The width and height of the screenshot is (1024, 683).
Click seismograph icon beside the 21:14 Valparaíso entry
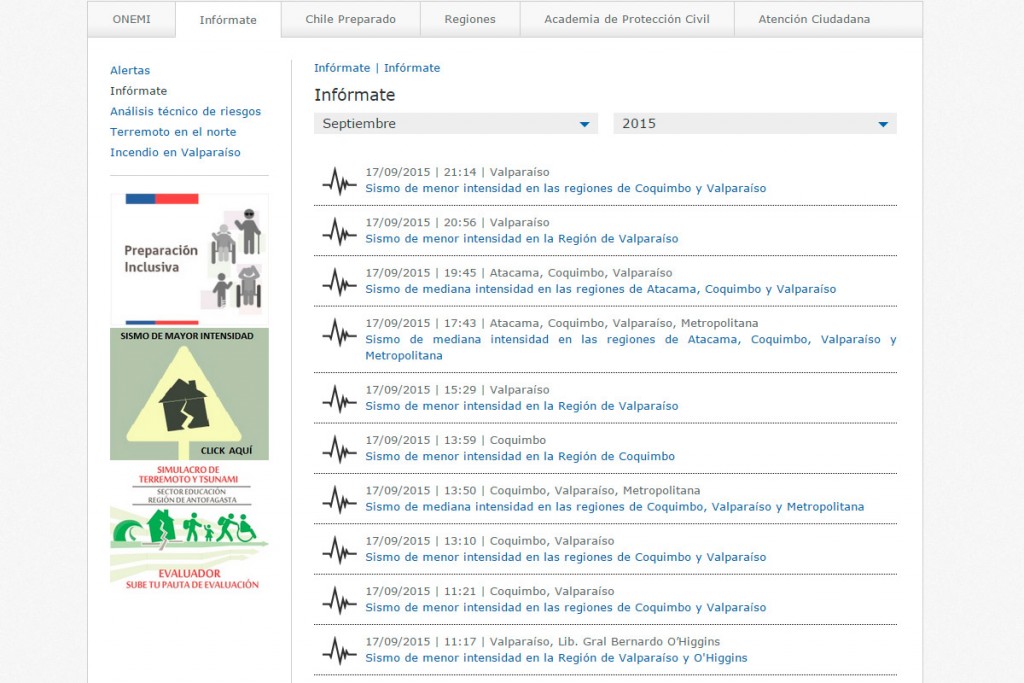340,181
